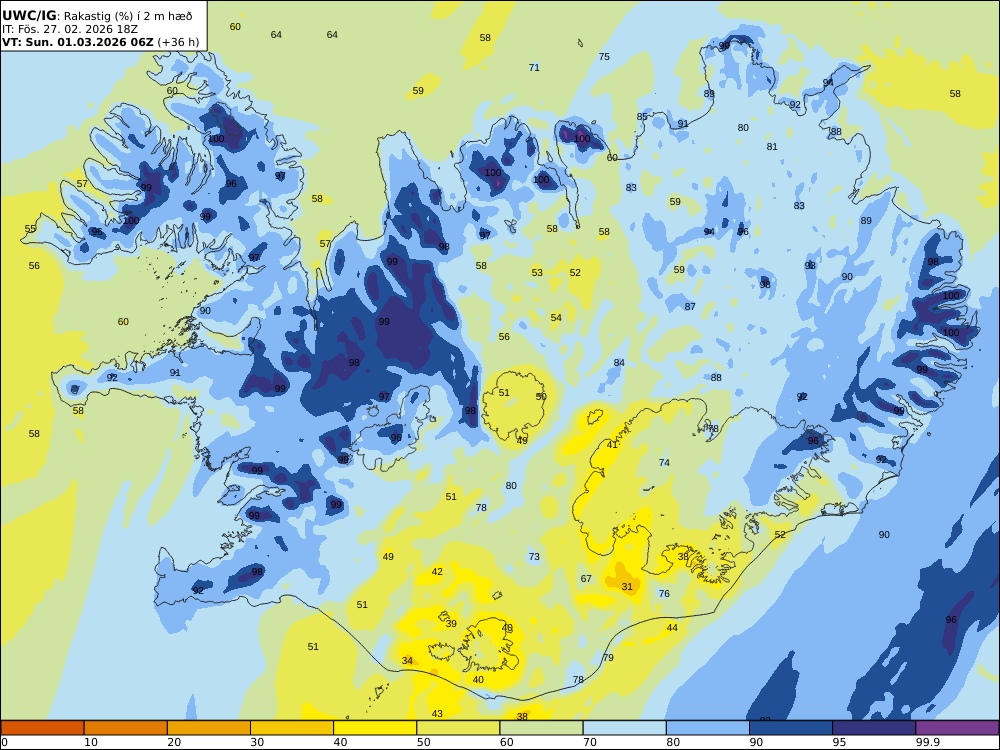Click the offshore humidity value '55'
1000x750 pixels.
click(x=30, y=229)
